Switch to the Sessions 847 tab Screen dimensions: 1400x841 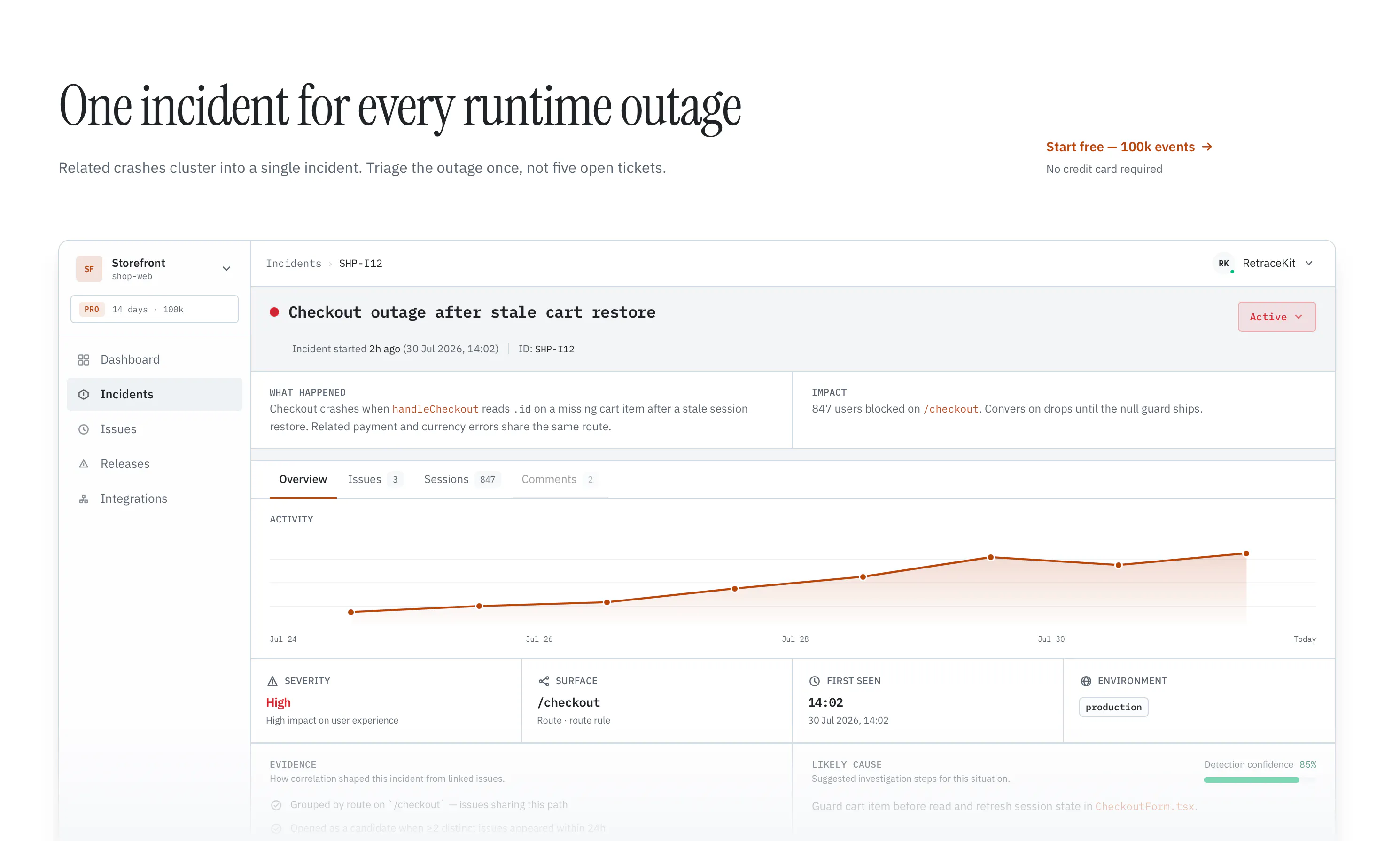coord(462,479)
